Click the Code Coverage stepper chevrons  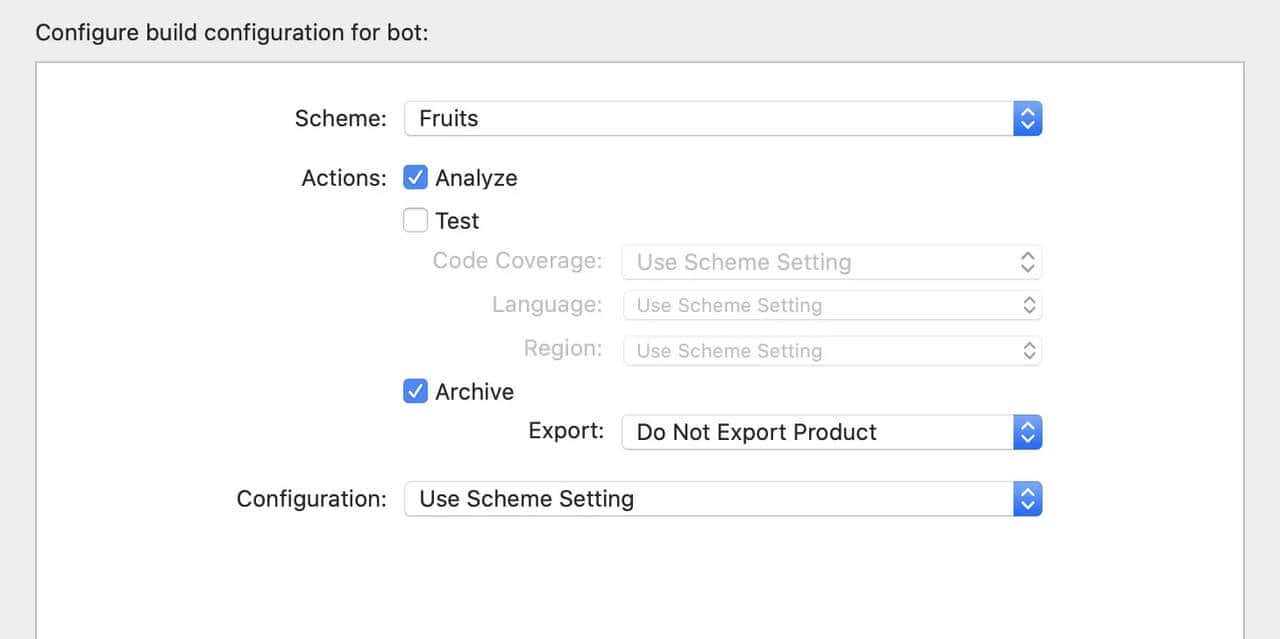click(x=1028, y=262)
